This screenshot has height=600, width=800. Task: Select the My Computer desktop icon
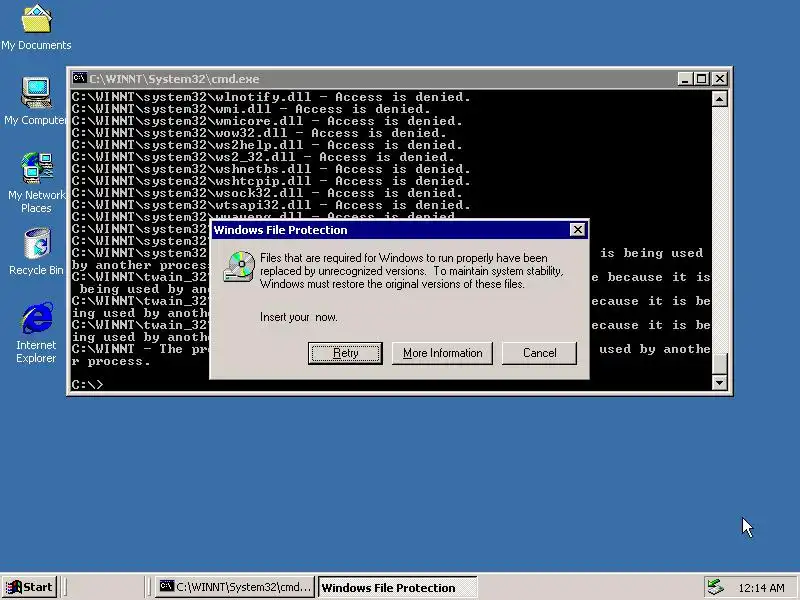36,101
